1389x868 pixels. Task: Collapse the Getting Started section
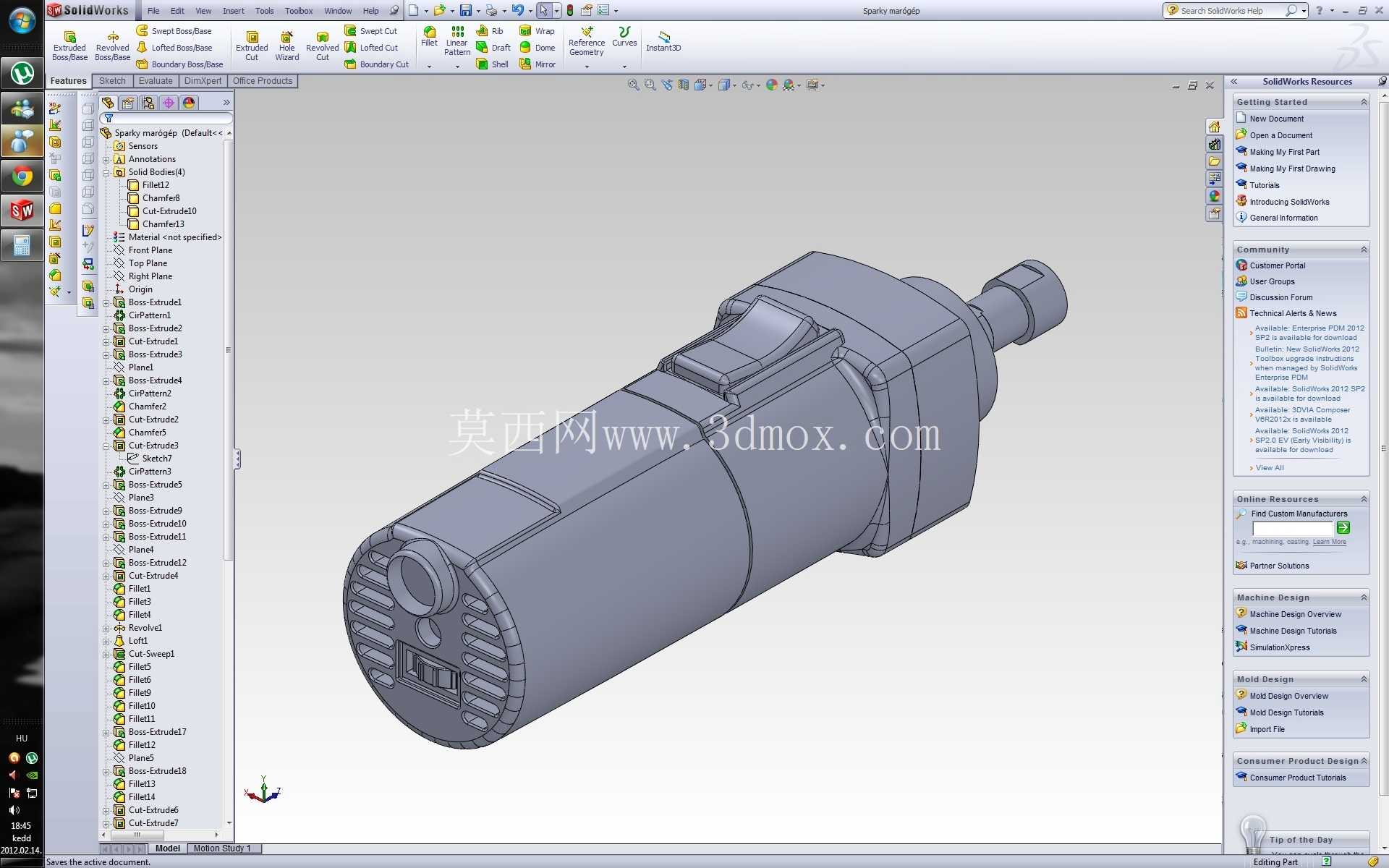(1364, 102)
